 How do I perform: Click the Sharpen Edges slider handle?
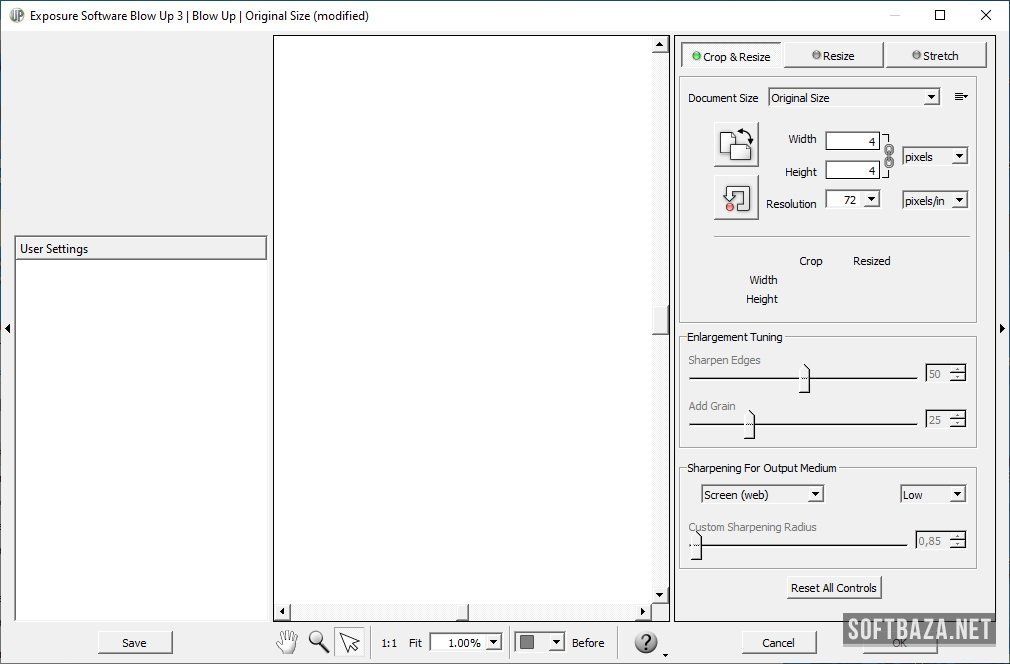pyautogui.click(x=805, y=379)
